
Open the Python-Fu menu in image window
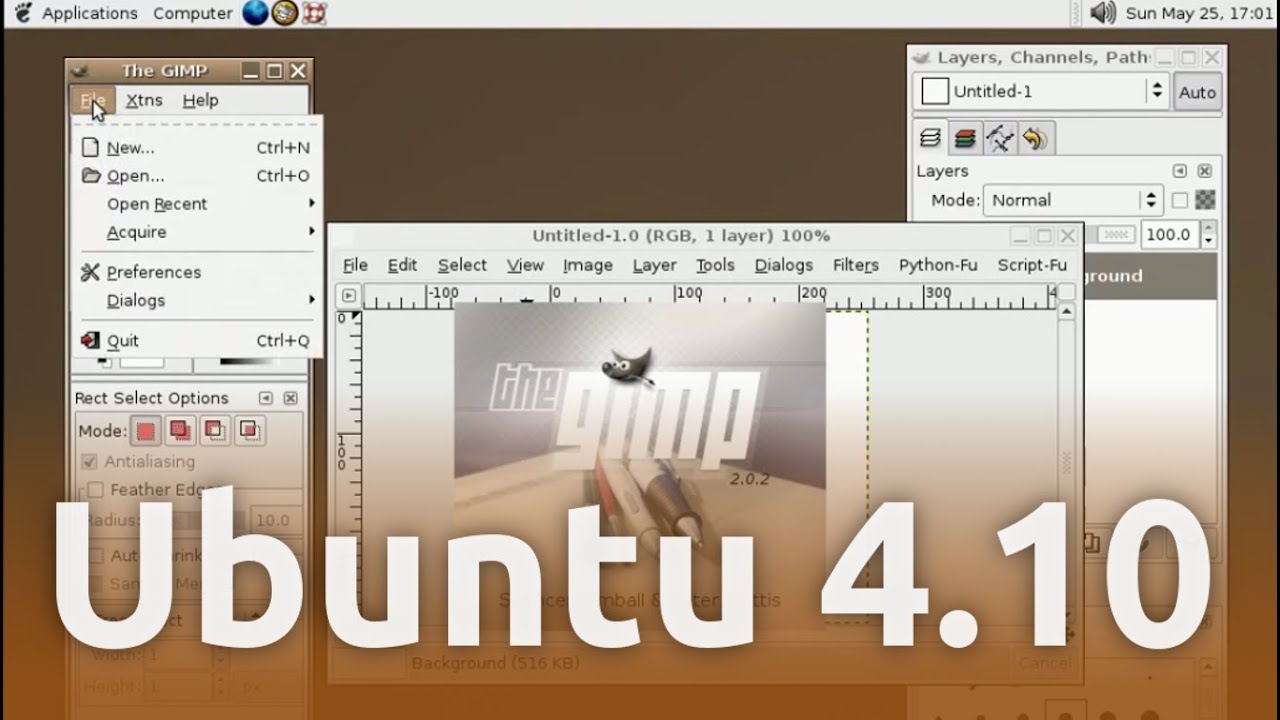click(x=938, y=265)
